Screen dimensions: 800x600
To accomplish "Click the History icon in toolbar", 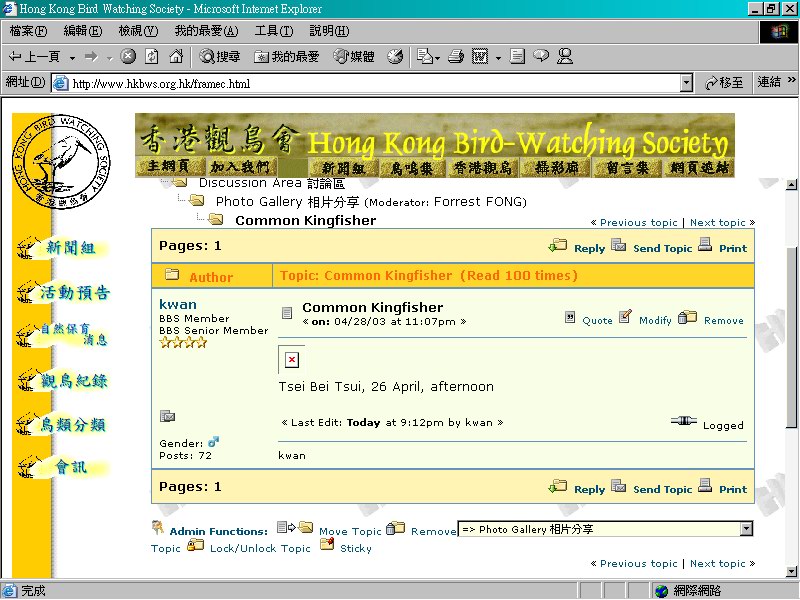I will point(395,56).
